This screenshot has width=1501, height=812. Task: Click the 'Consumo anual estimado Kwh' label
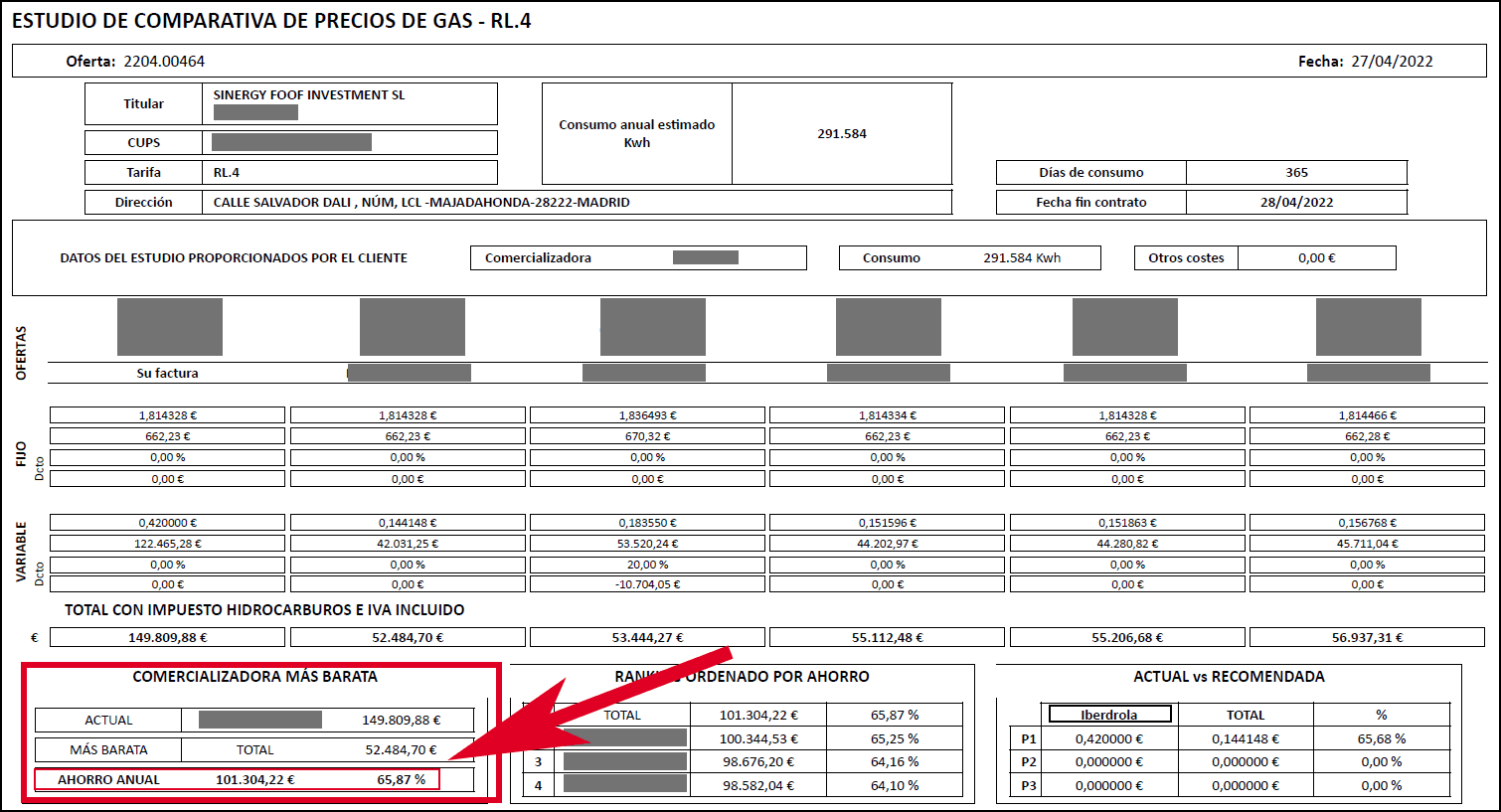point(637,133)
